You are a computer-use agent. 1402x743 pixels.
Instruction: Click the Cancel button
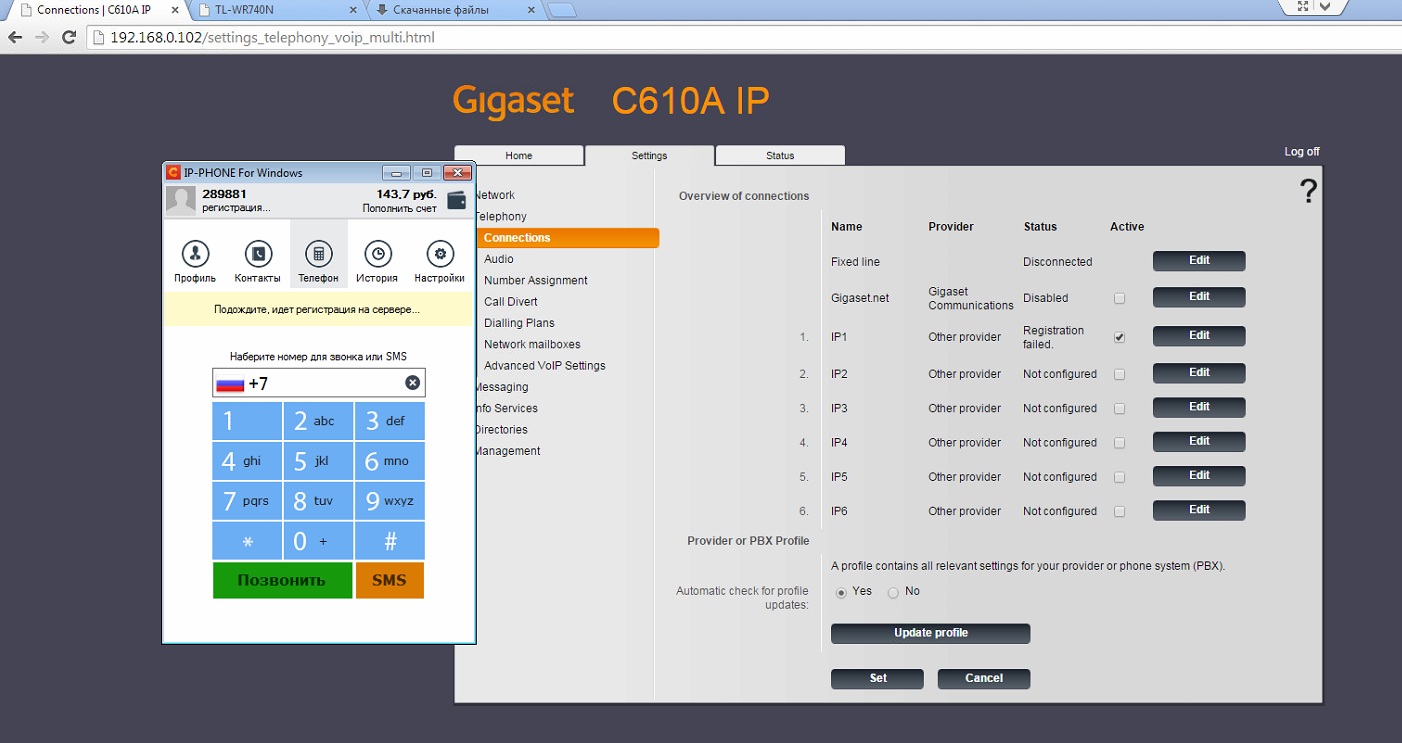click(x=984, y=679)
